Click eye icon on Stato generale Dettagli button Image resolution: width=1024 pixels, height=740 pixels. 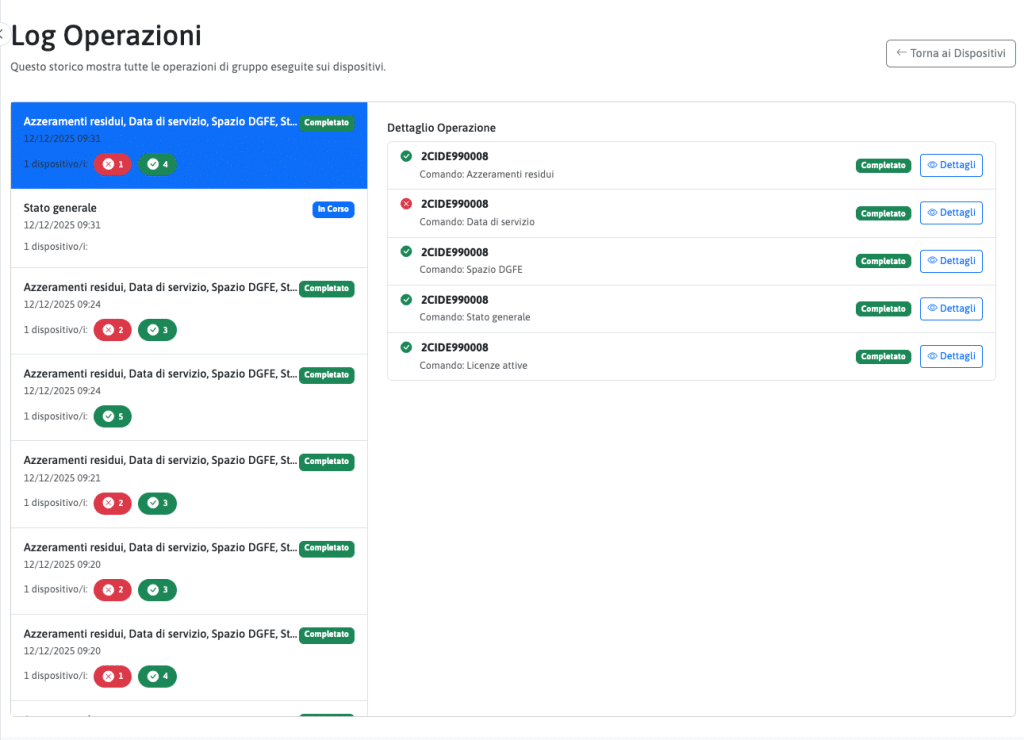pyautogui.click(x=933, y=309)
